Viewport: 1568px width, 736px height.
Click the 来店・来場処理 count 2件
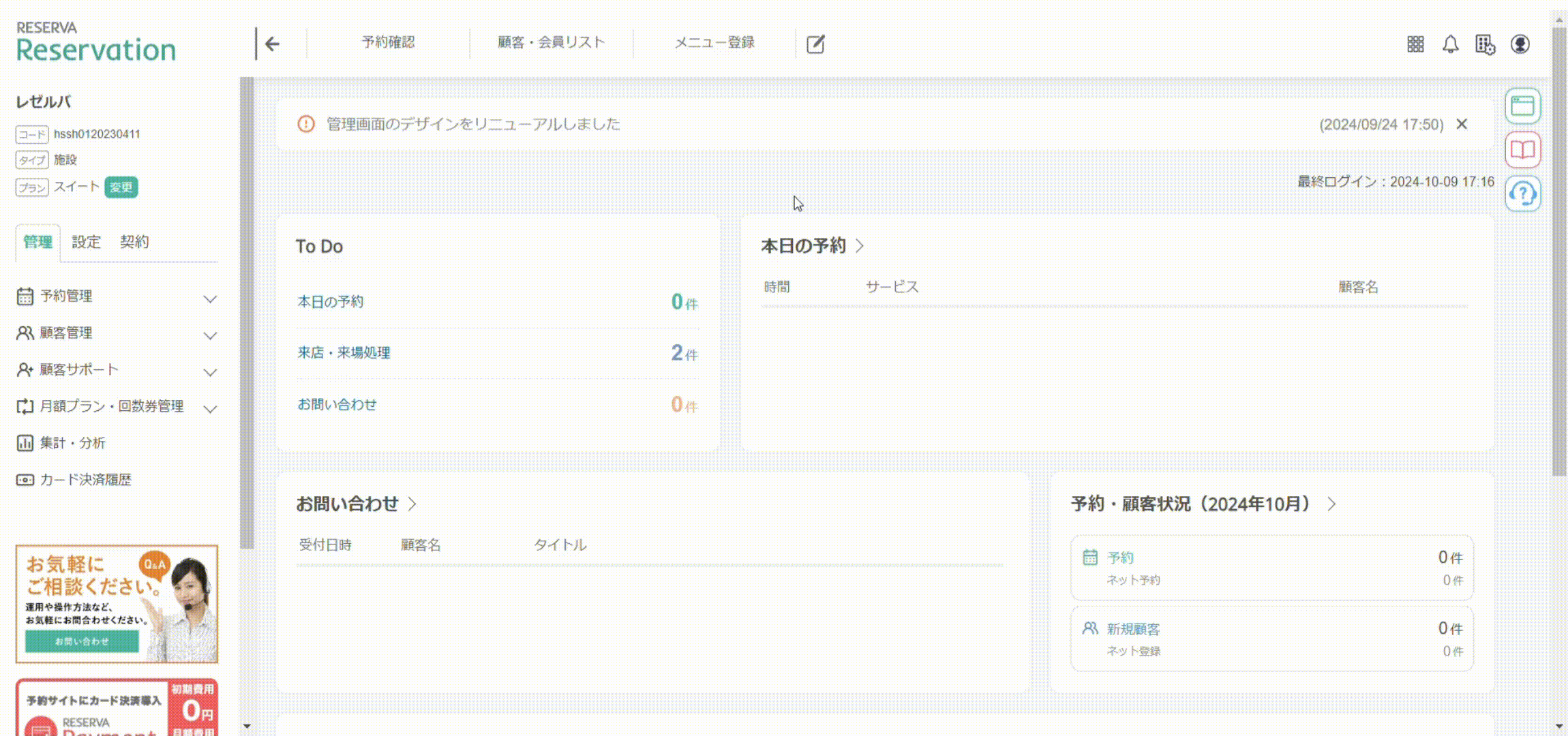[x=684, y=353]
